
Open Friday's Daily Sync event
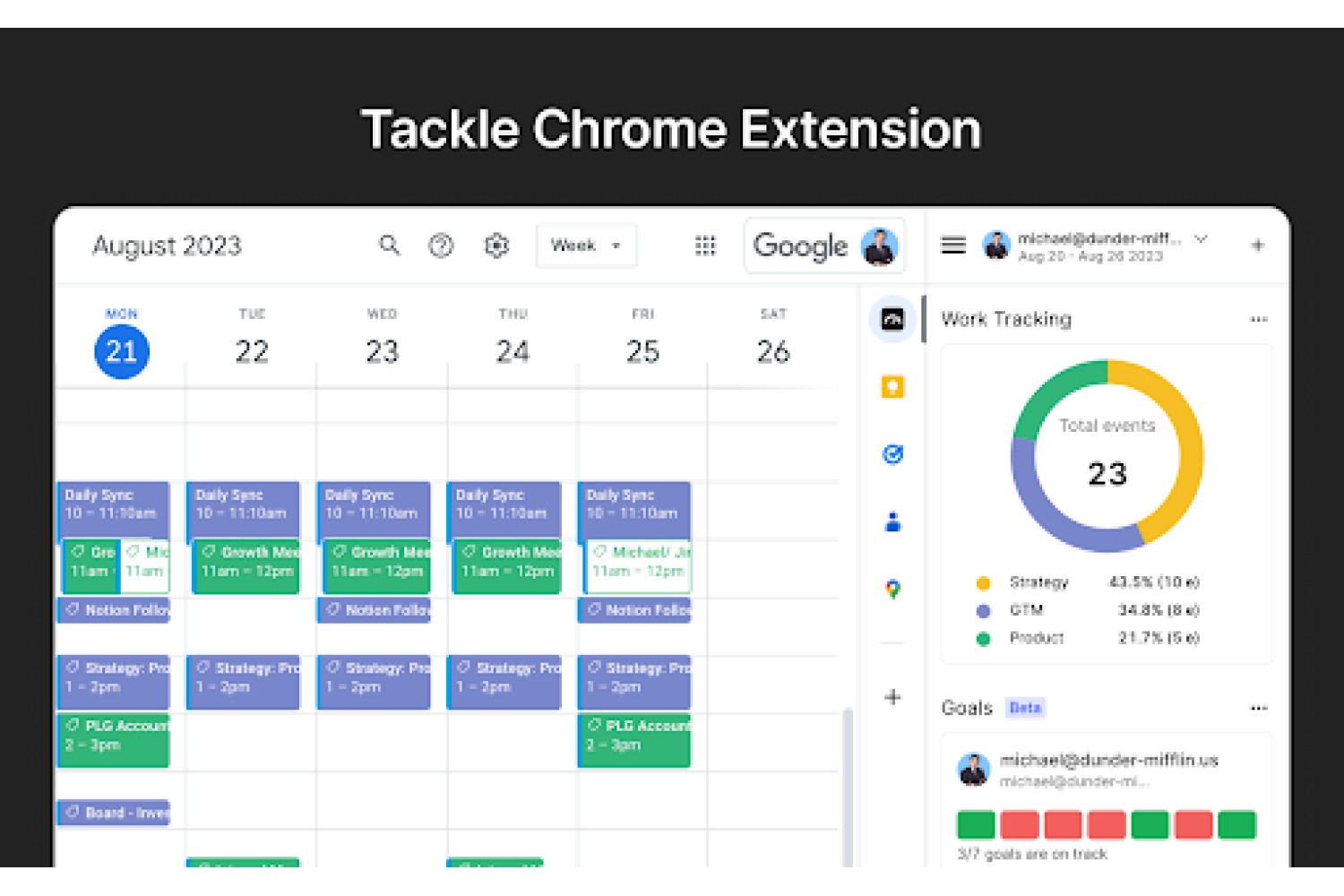[x=634, y=510]
